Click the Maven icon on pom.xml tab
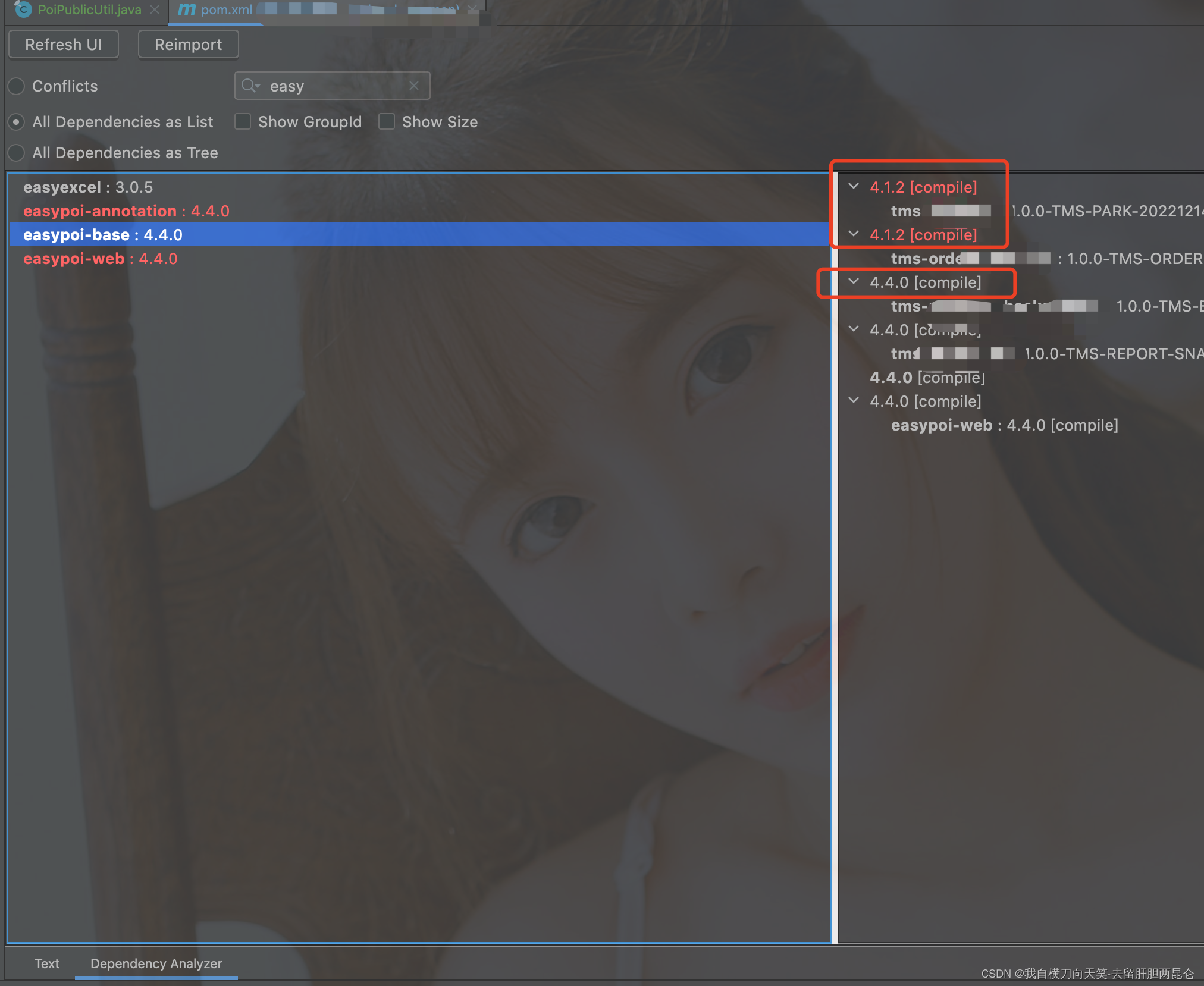 point(187,10)
